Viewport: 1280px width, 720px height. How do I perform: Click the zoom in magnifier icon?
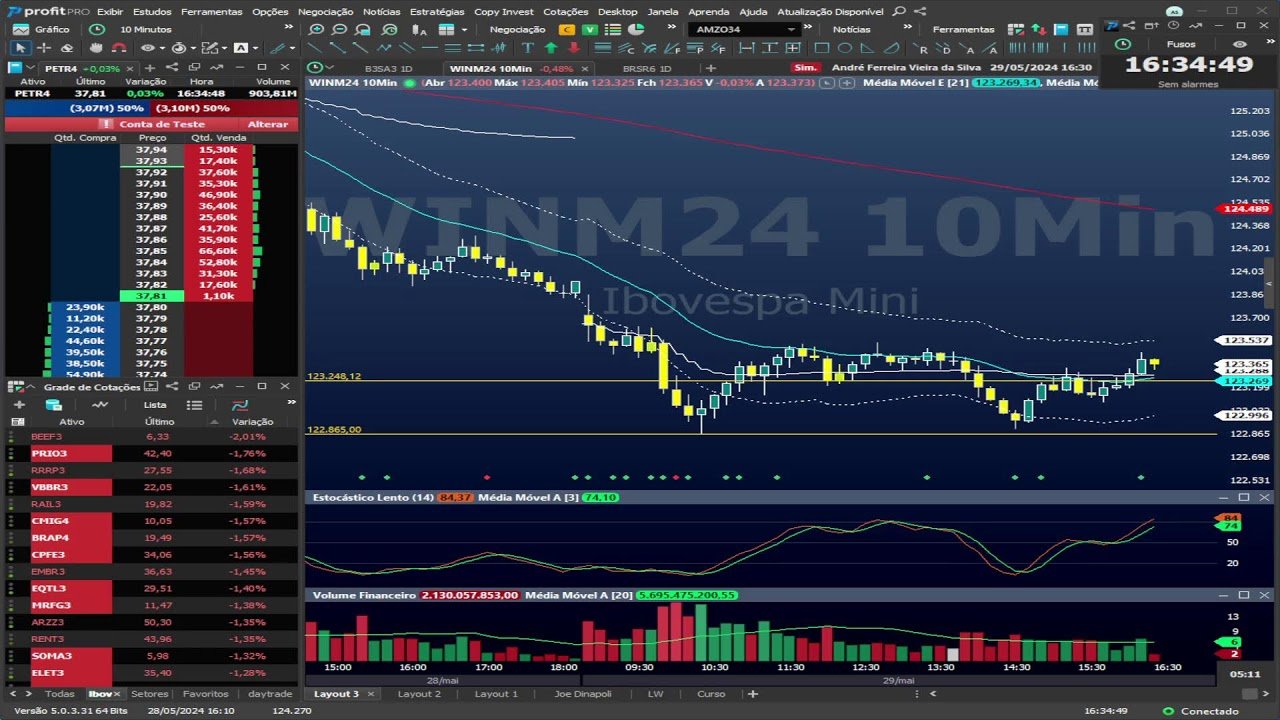316,30
